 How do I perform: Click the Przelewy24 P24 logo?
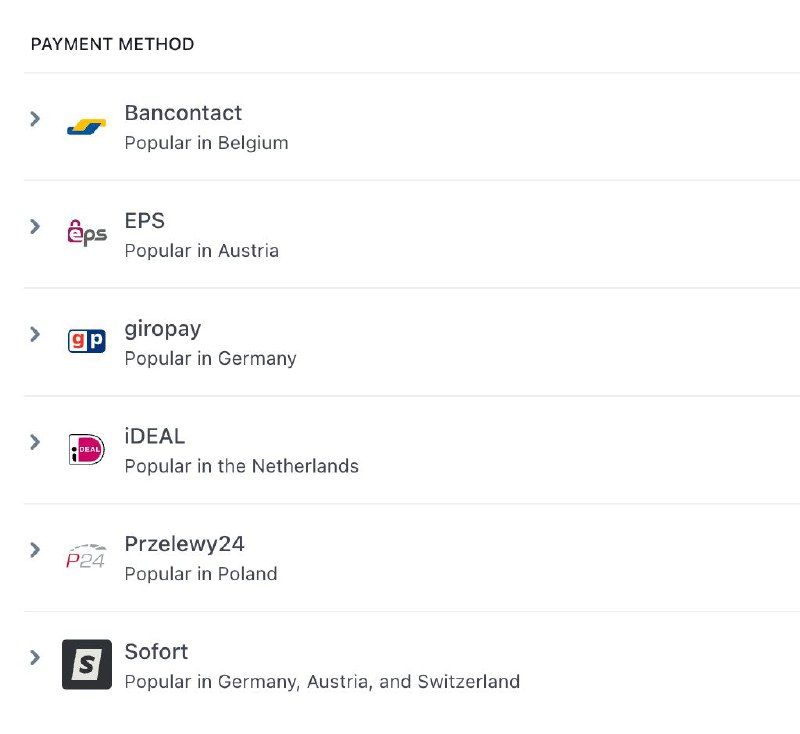tap(86, 557)
